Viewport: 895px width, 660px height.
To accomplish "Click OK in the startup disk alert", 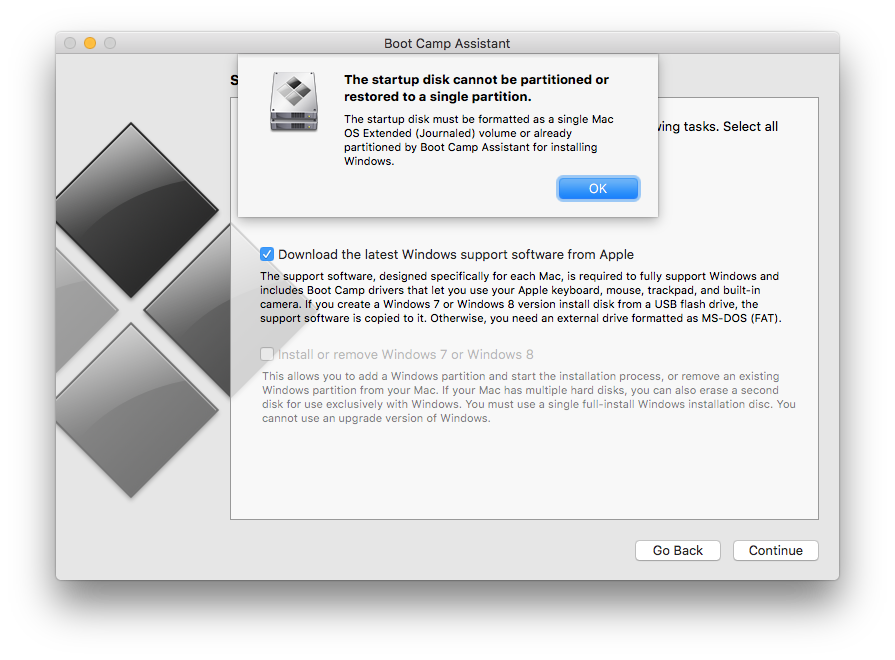I will [x=598, y=188].
